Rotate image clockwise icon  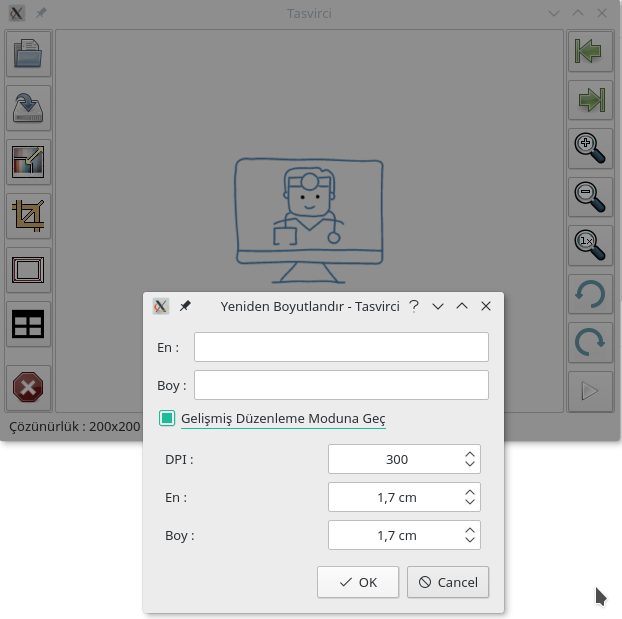[x=590, y=342]
